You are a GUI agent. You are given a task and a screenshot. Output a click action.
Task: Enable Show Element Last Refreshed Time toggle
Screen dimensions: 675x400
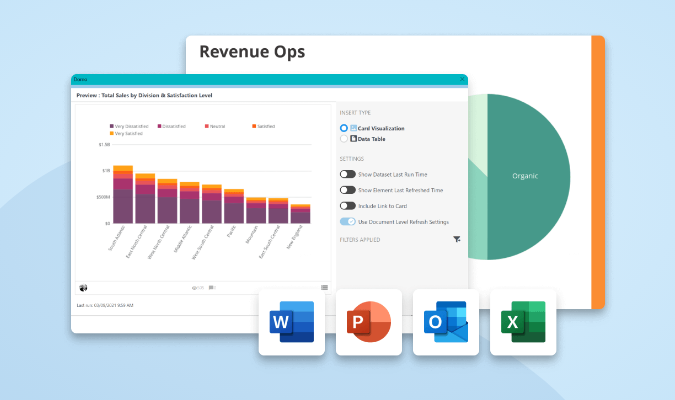348,190
